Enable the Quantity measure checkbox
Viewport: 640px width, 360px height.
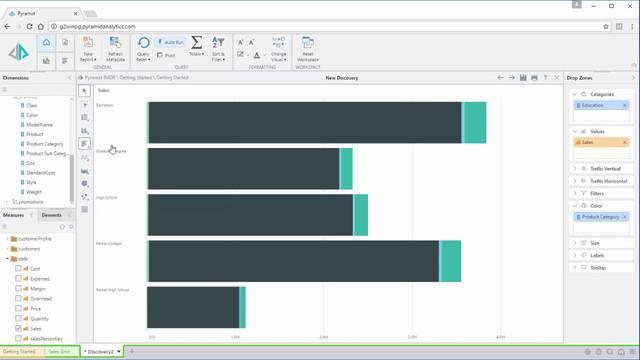18,318
